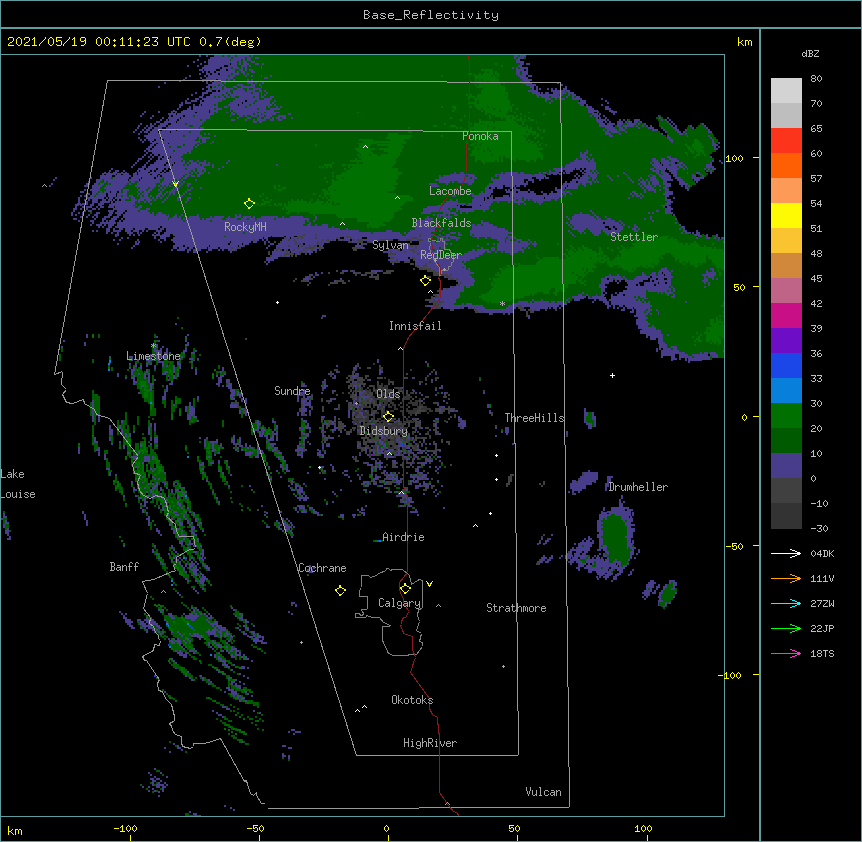Click the Base_Reflectivity title text
The image size is (862, 842).
click(431, 15)
